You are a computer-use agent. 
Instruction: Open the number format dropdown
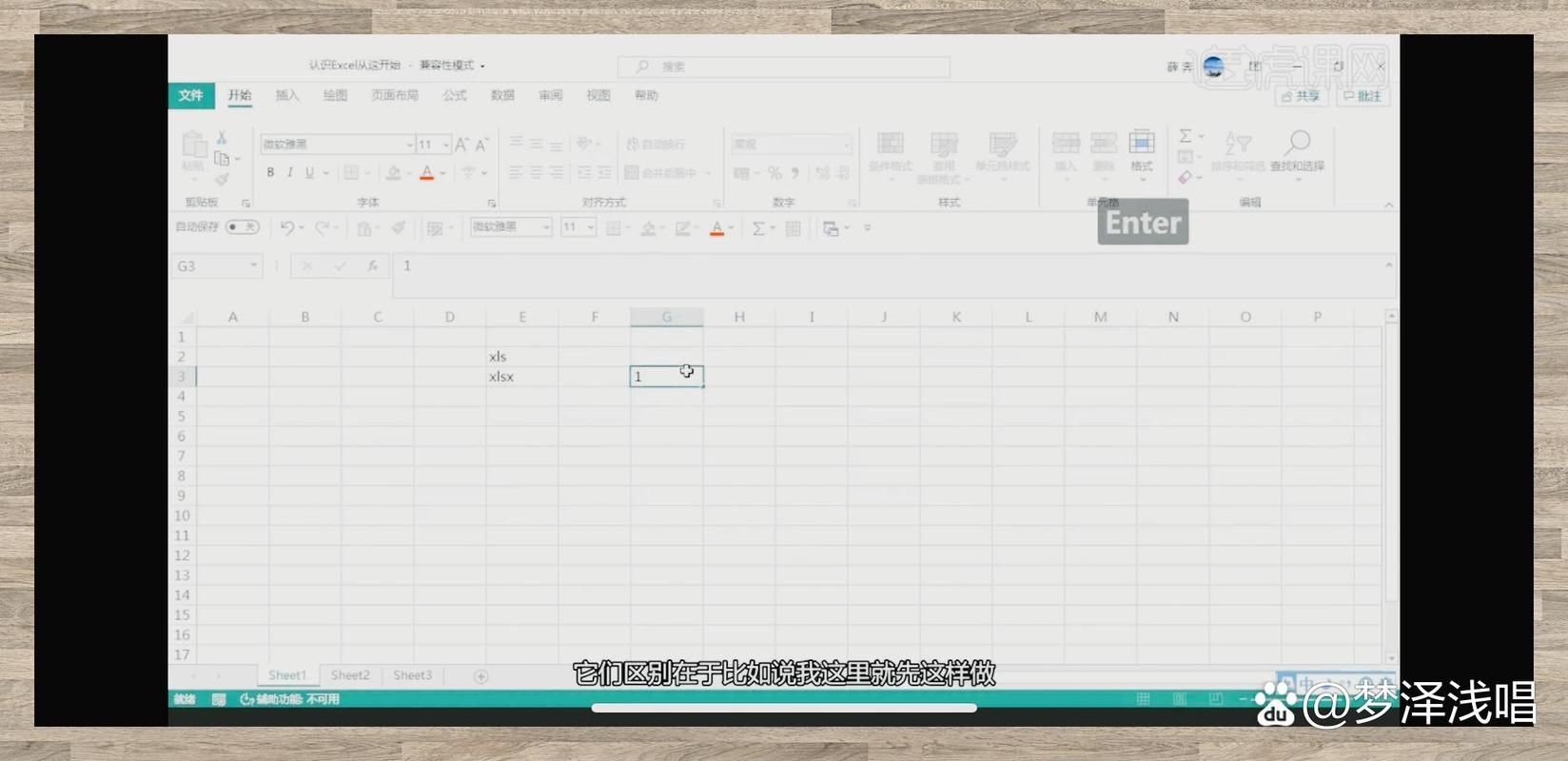(847, 145)
